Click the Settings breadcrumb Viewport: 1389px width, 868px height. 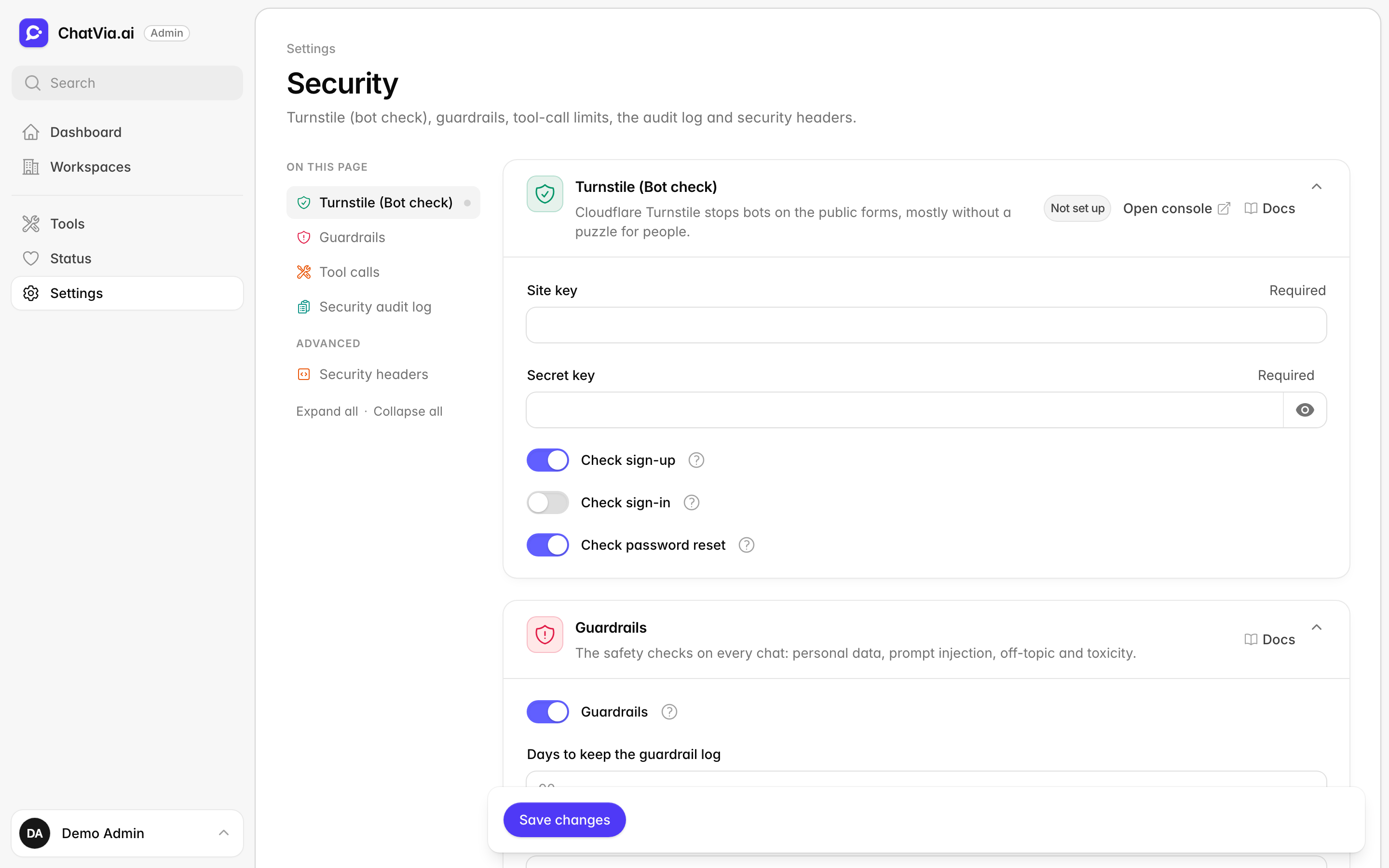[x=311, y=49]
